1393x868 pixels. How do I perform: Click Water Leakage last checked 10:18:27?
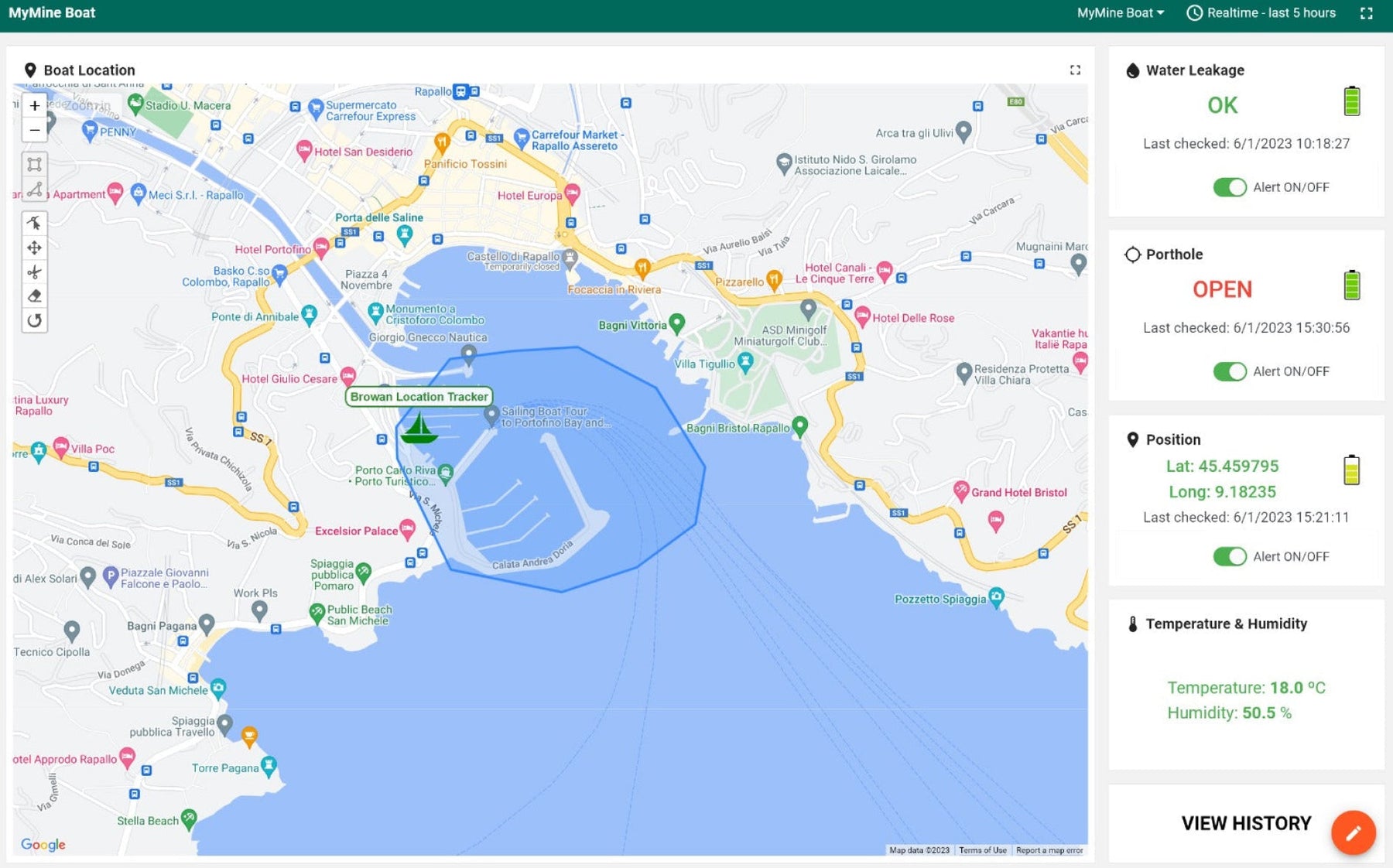(1246, 144)
